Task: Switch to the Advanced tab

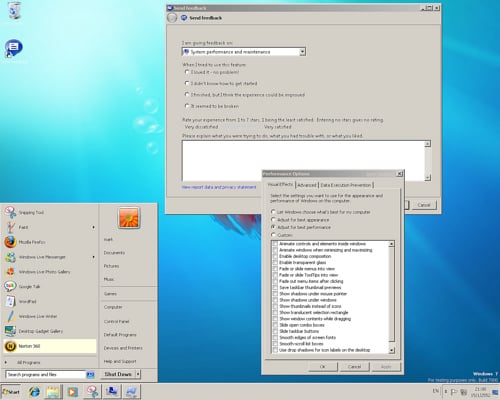Action: 307,185
